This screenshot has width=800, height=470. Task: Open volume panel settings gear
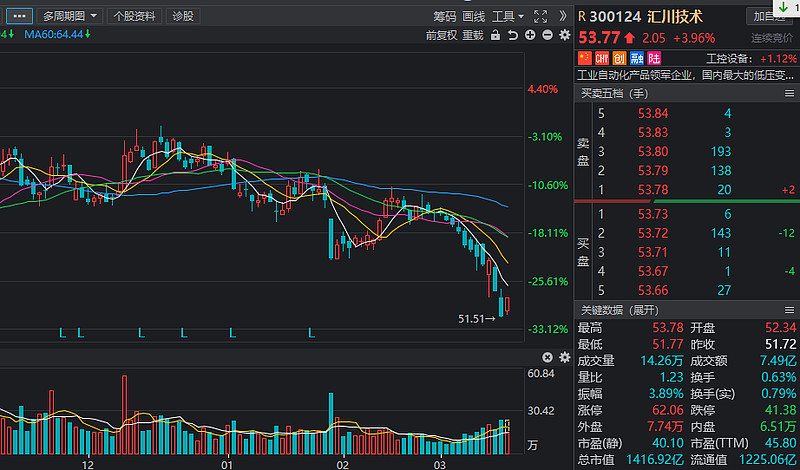pyautogui.click(x=562, y=357)
